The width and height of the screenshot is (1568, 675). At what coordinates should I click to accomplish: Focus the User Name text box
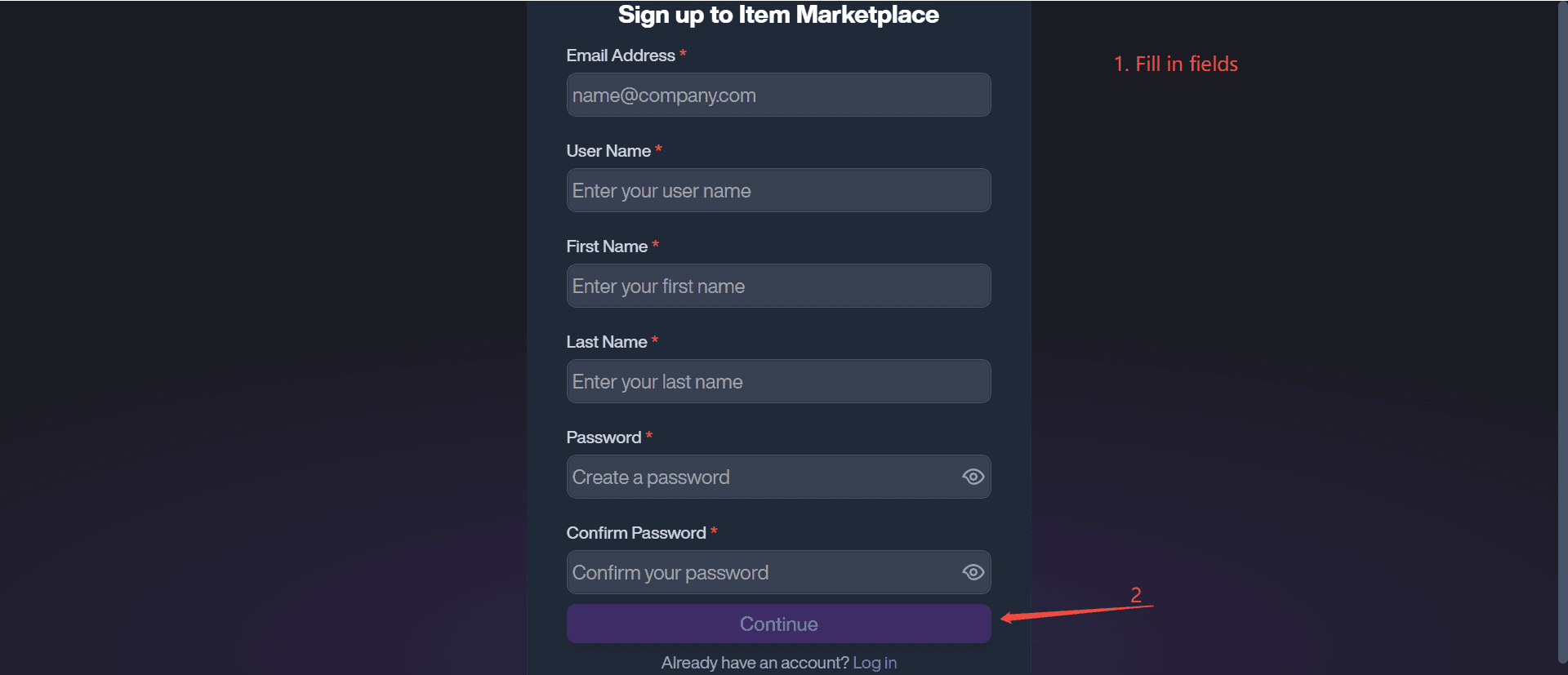[x=778, y=190]
